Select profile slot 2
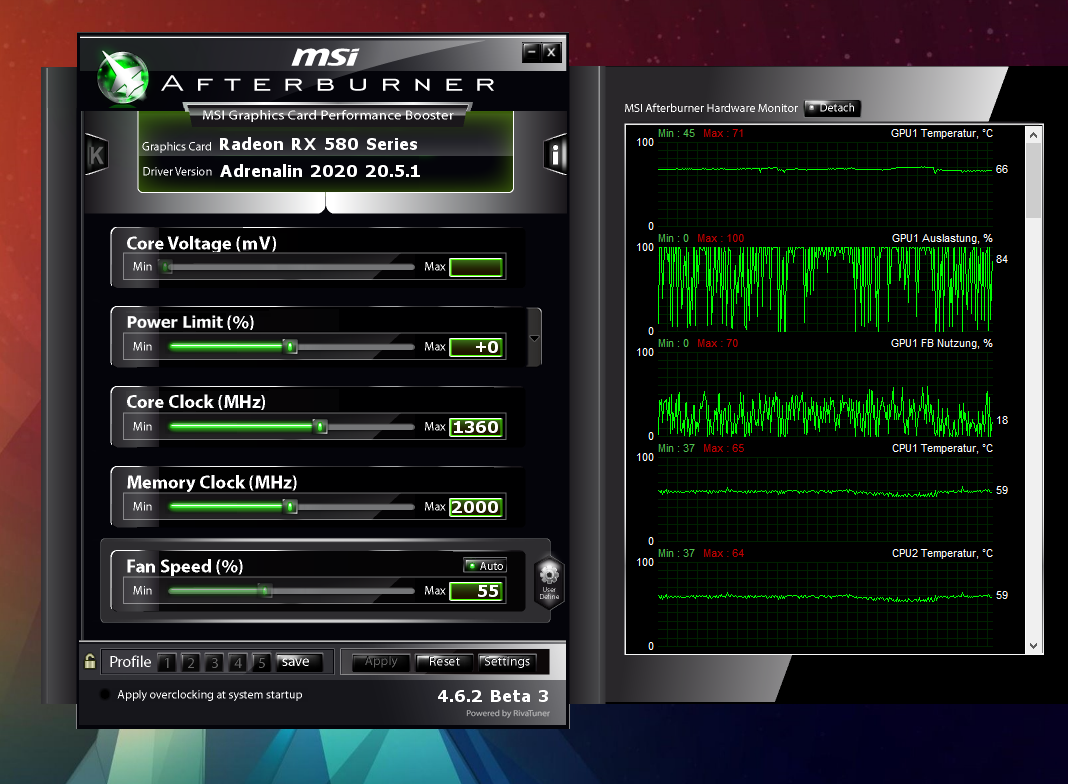Image resolution: width=1068 pixels, height=784 pixels. point(191,662)
